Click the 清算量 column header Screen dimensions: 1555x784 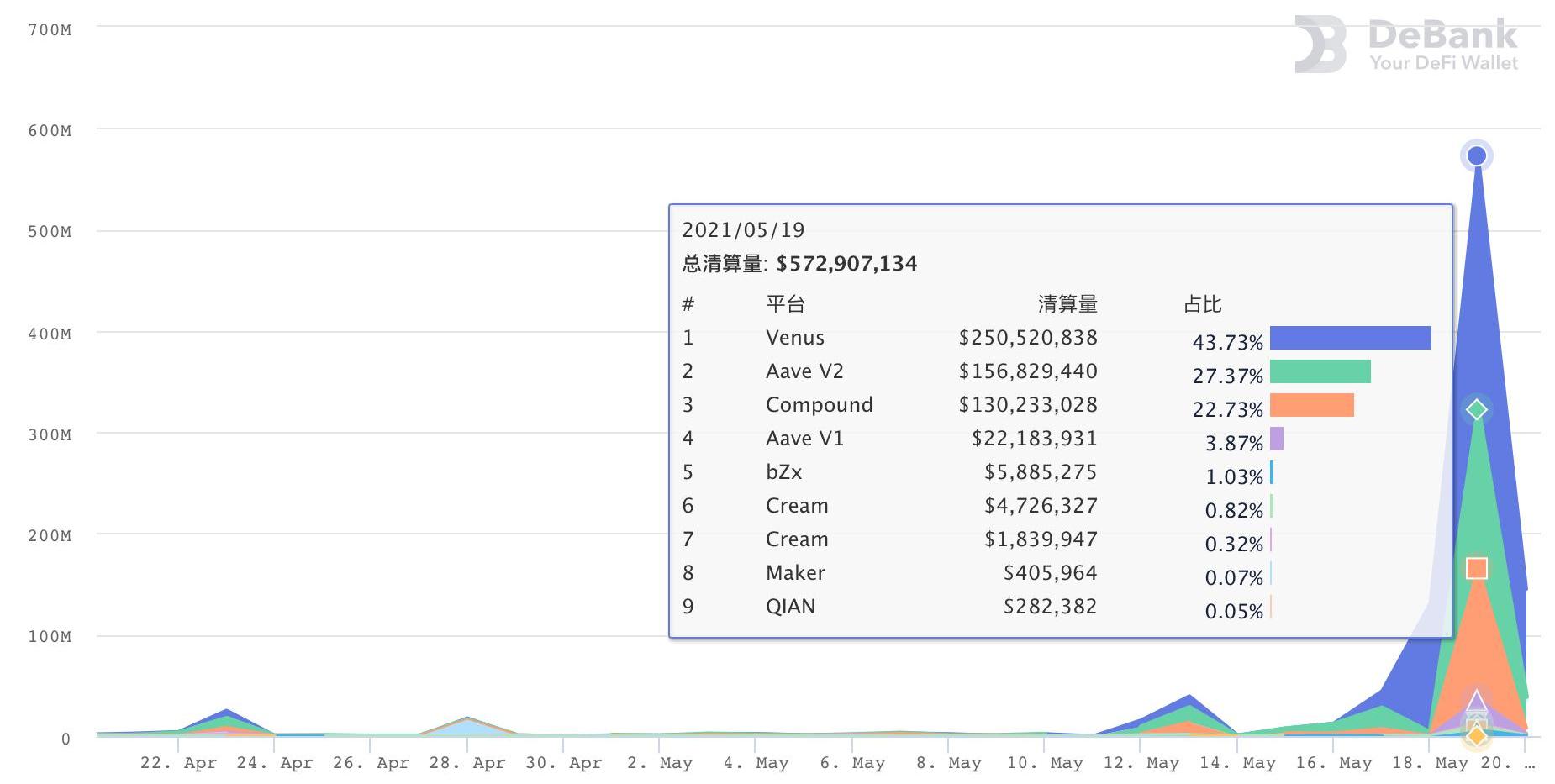(x=1067, y=304)
